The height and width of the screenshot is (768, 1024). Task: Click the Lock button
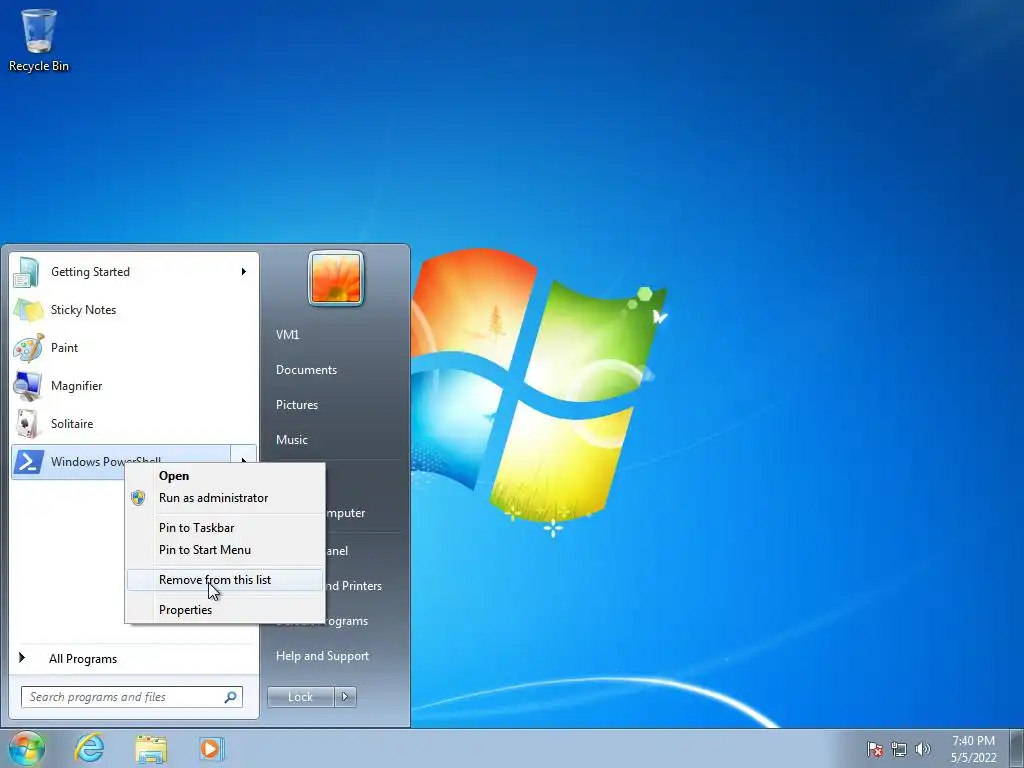[300, 697]
